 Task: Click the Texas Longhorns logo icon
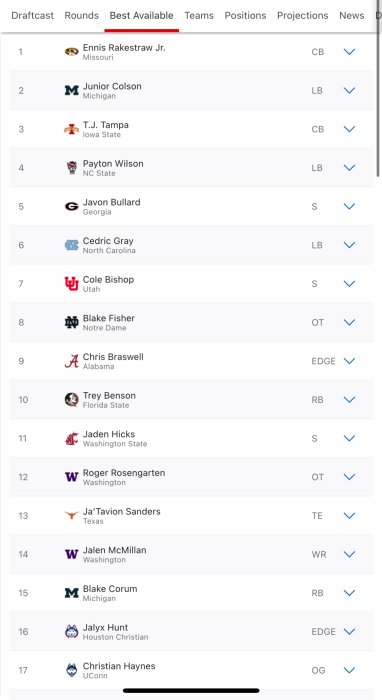71,515
